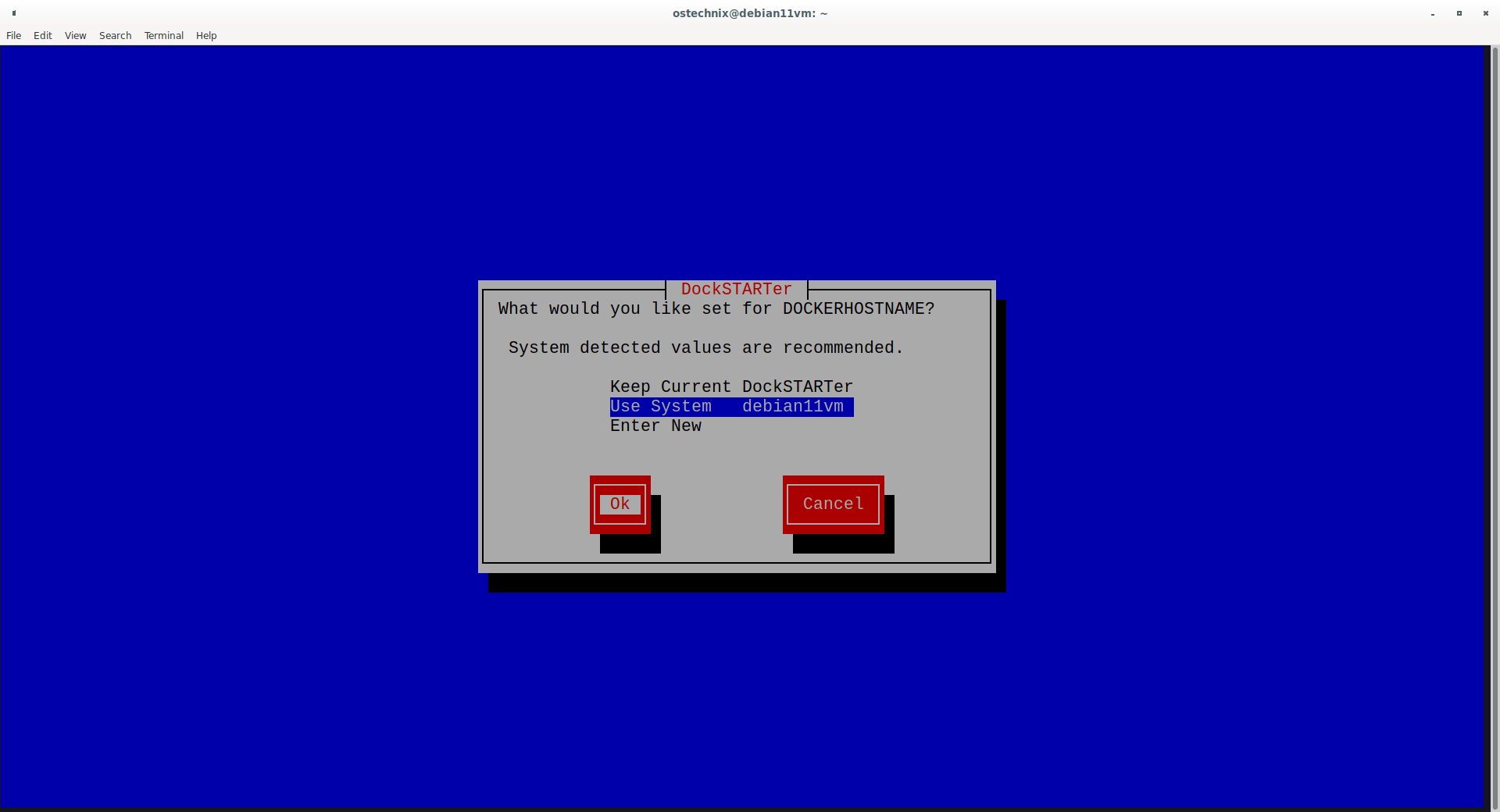Click the terminal vertical scrollbar
The width and height of the screenshot is (1500, 812).
click(1495, 427)
